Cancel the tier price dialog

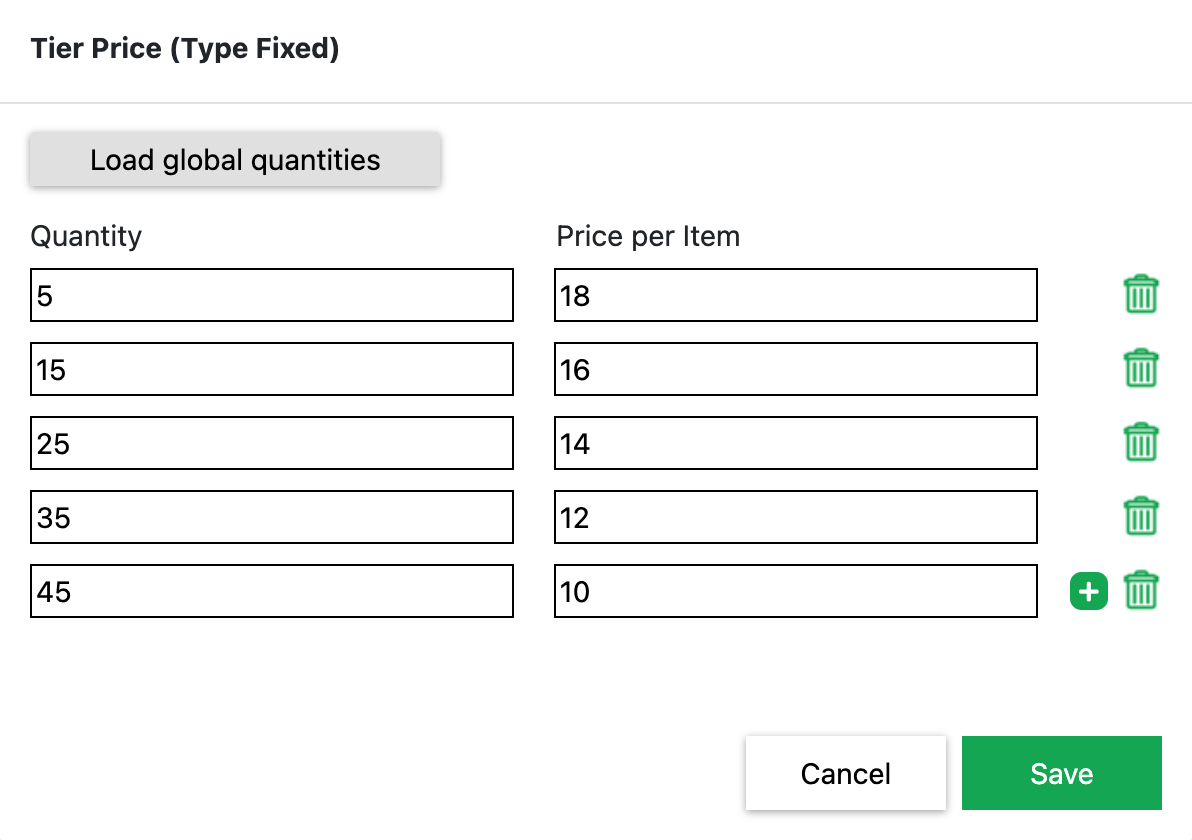[x=845, y=773]
